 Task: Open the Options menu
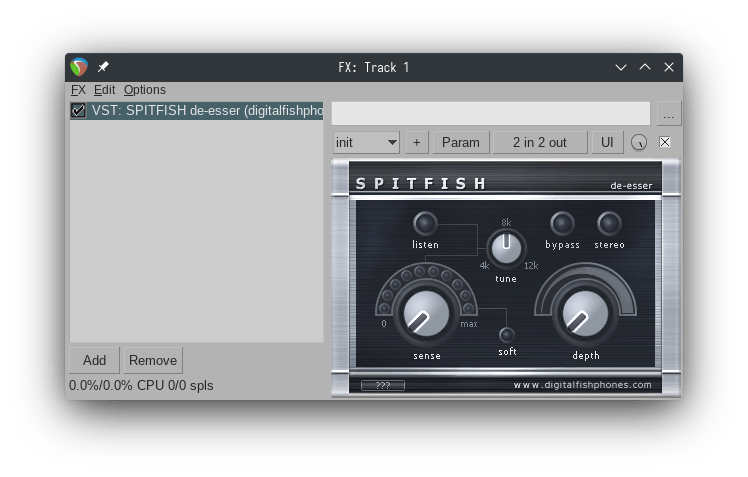[x=145, y=90]
